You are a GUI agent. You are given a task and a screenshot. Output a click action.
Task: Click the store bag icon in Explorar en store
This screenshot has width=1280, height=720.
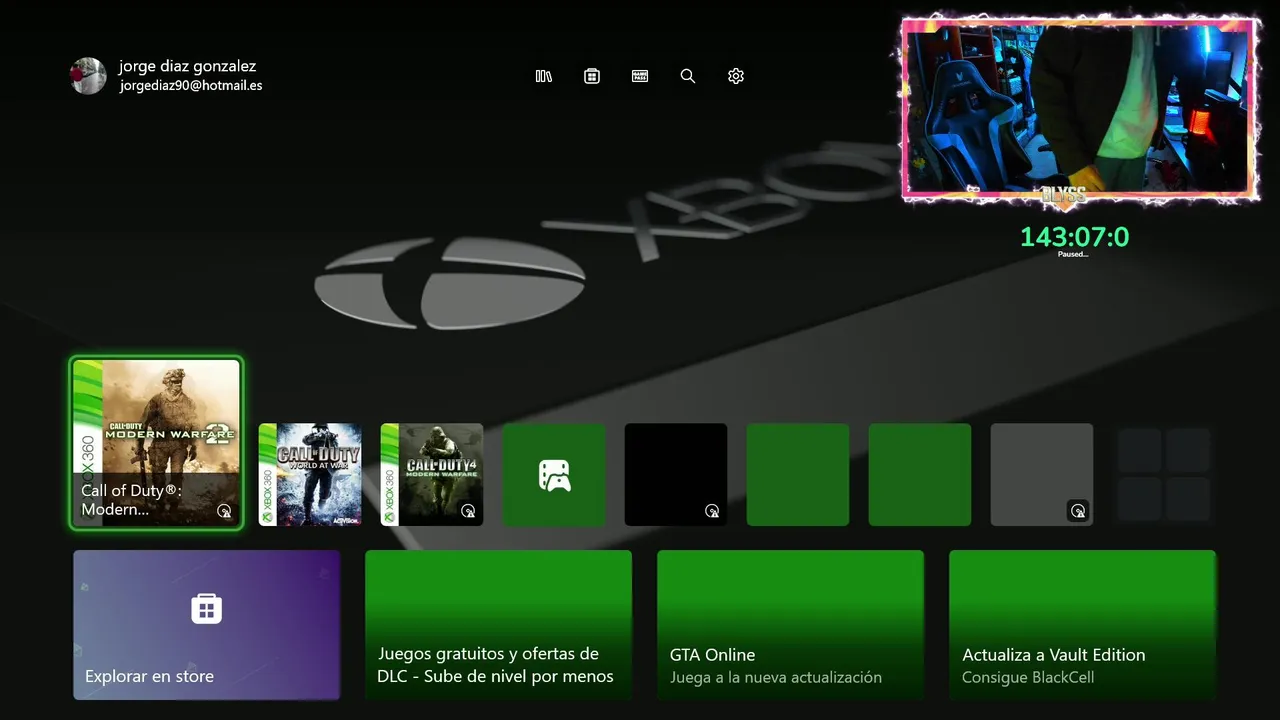click(207, 608)
